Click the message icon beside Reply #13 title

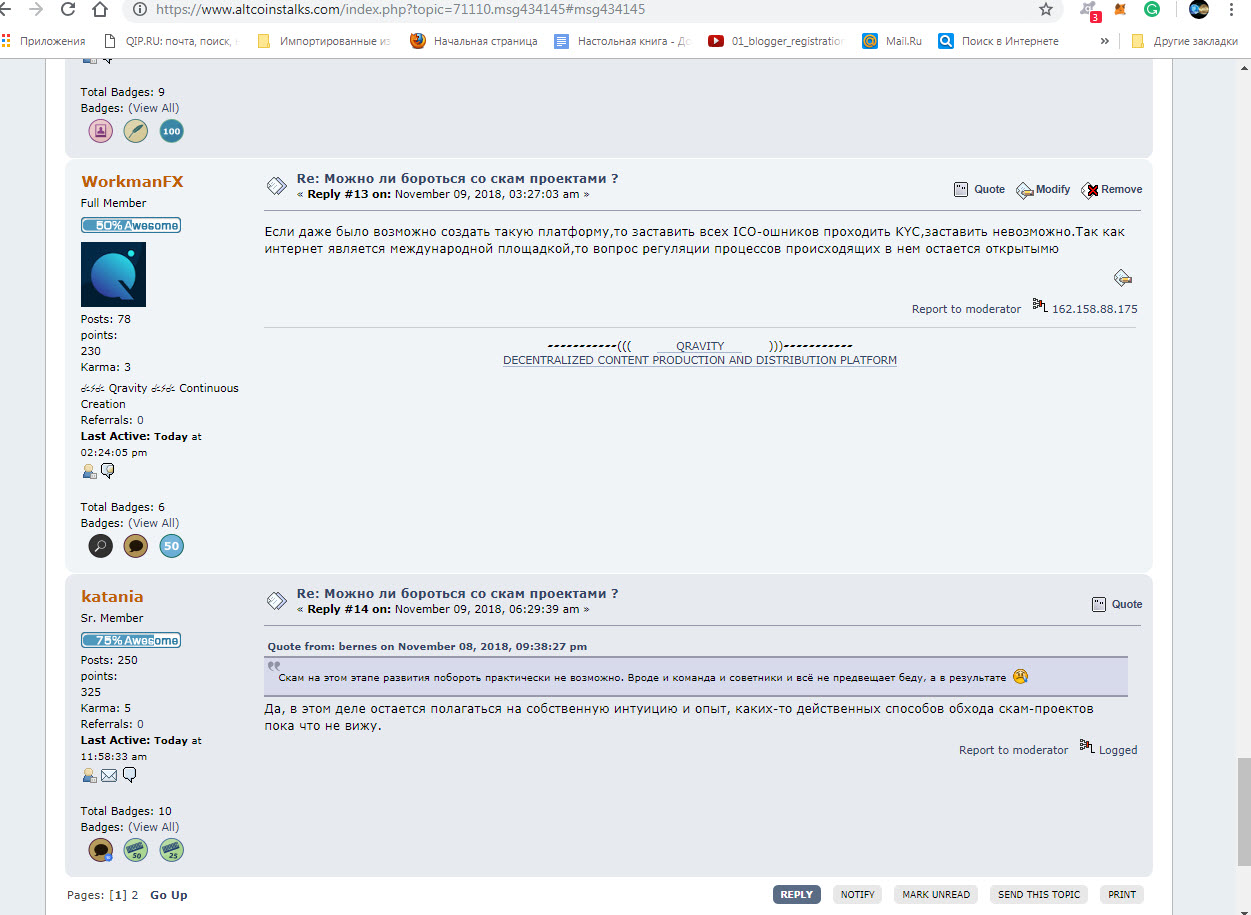(276, 186)
